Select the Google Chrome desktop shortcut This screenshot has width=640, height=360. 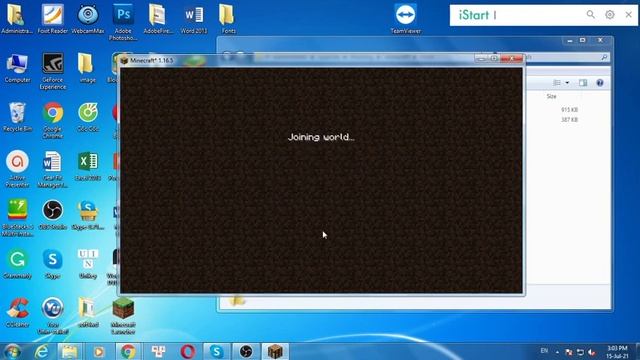(x=53, y=120)
